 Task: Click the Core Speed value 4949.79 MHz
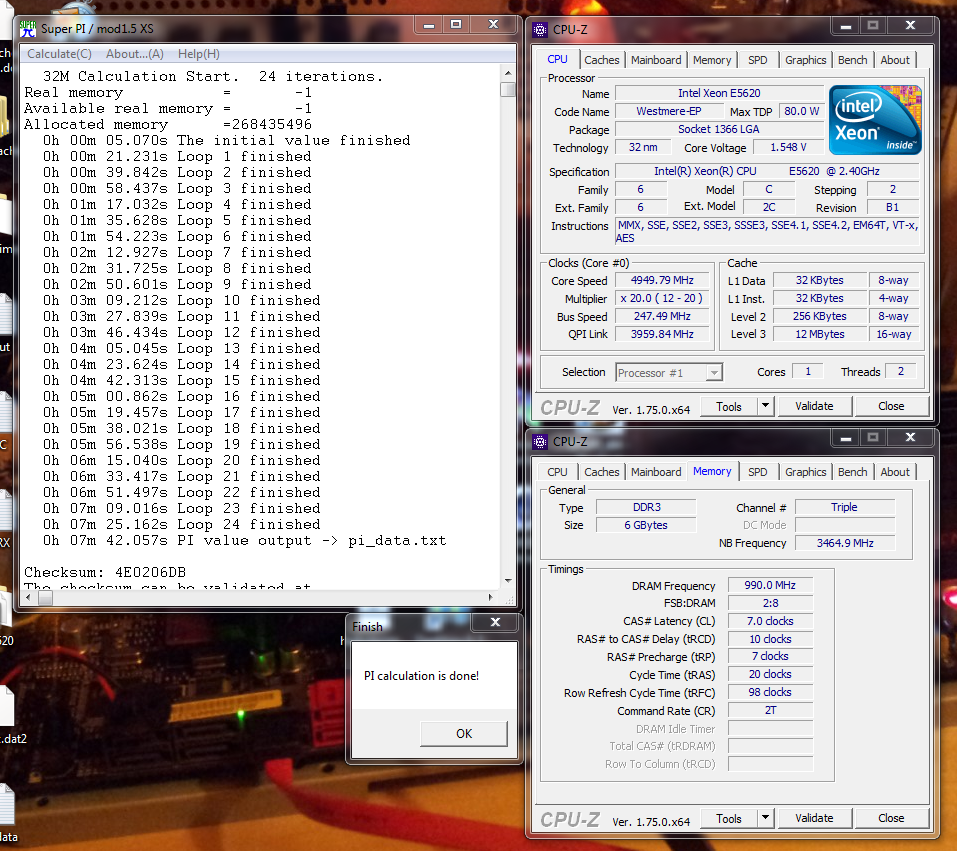point(662,280)
